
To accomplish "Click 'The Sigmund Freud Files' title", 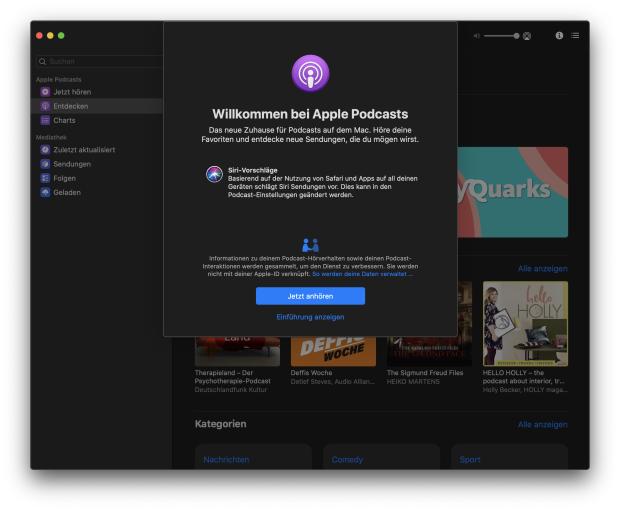I will 425,372.
